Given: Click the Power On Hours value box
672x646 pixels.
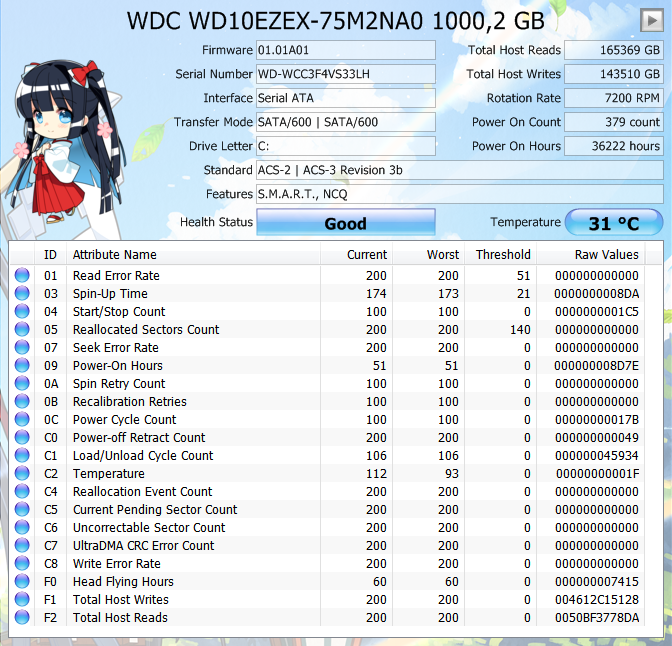Looking at the screenshot, I should click(x=613, y=146).
